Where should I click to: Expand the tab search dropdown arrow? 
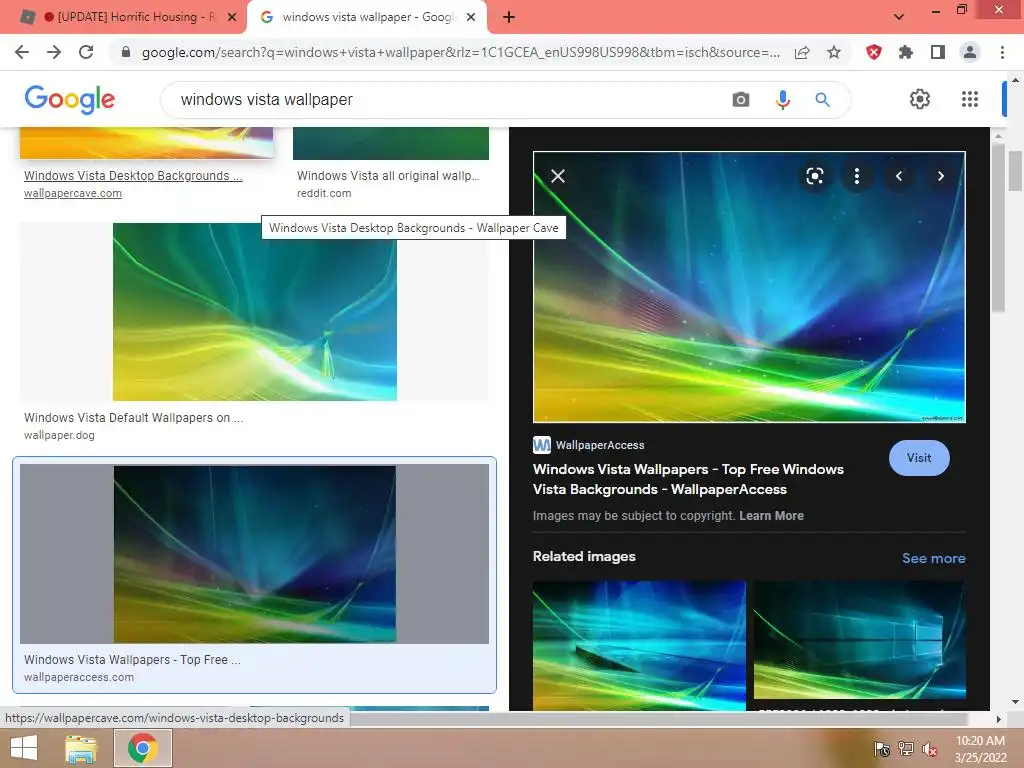pyautogui.click(x=899, y=17)
